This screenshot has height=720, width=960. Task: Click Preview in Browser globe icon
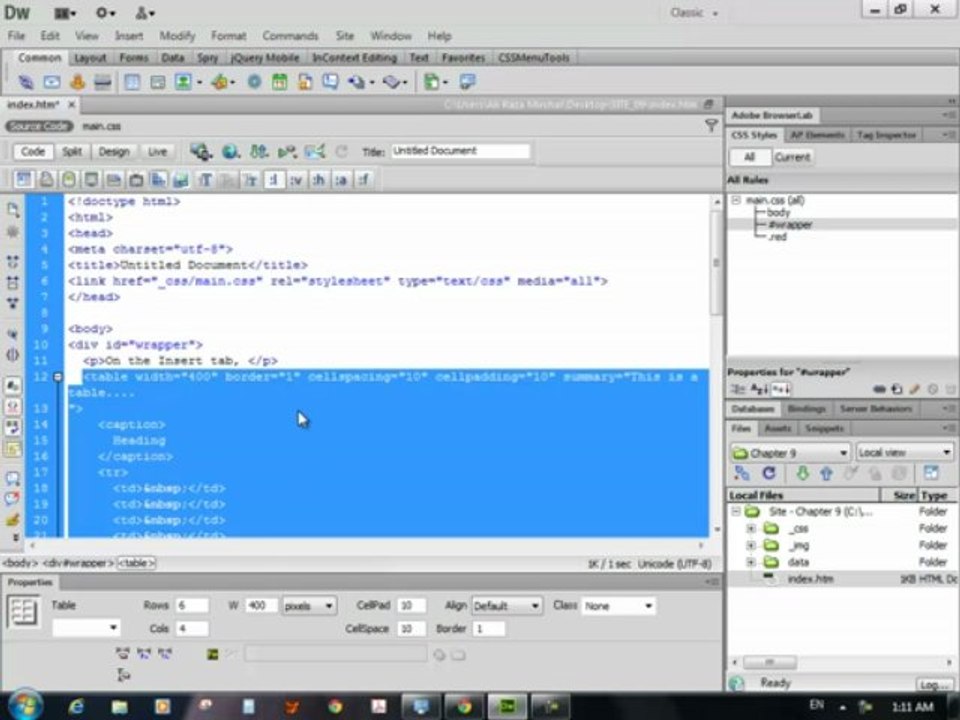coord(231,151)
